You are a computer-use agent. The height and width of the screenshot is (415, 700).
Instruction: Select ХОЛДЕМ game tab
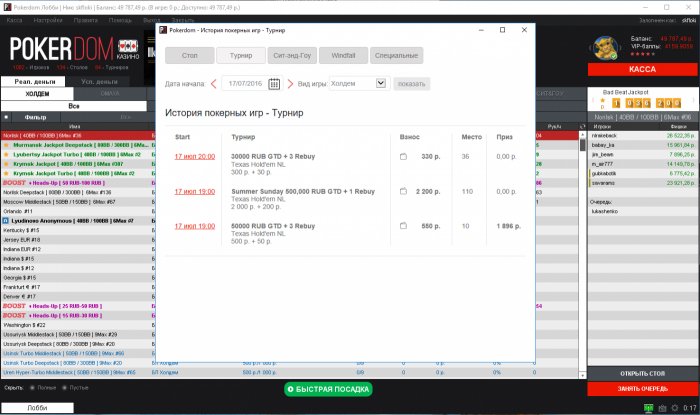(x=37, y=94)
